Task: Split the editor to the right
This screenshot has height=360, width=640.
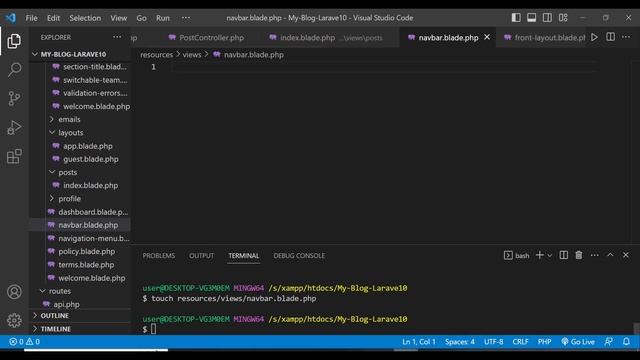Action: (x=610, y=37)
